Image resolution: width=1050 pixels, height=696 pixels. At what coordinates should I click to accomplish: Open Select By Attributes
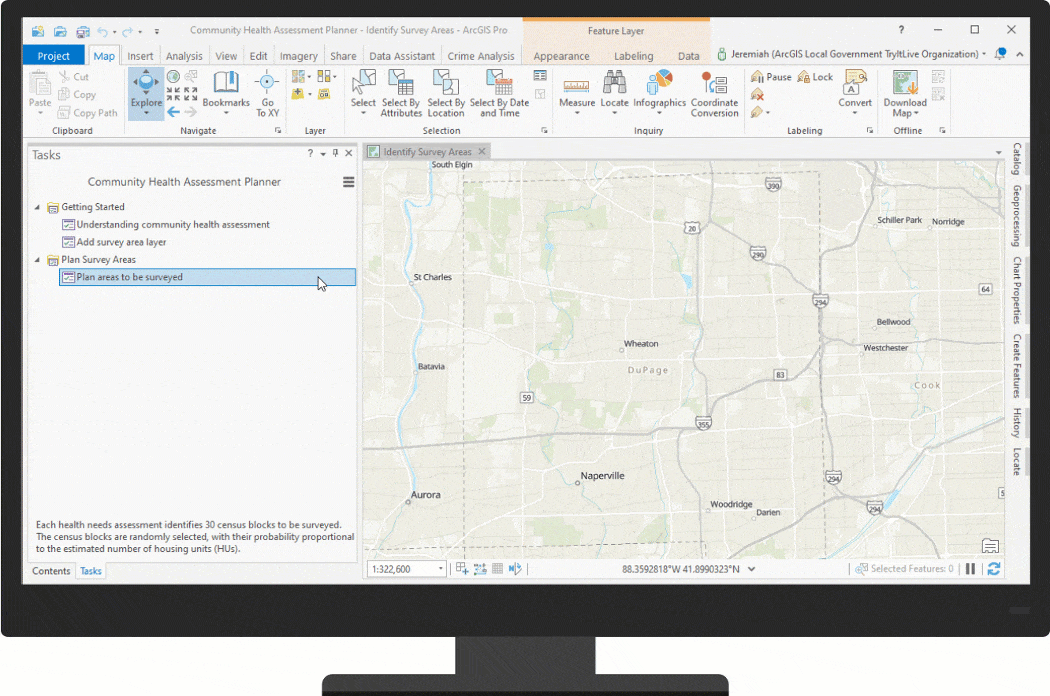401,92
